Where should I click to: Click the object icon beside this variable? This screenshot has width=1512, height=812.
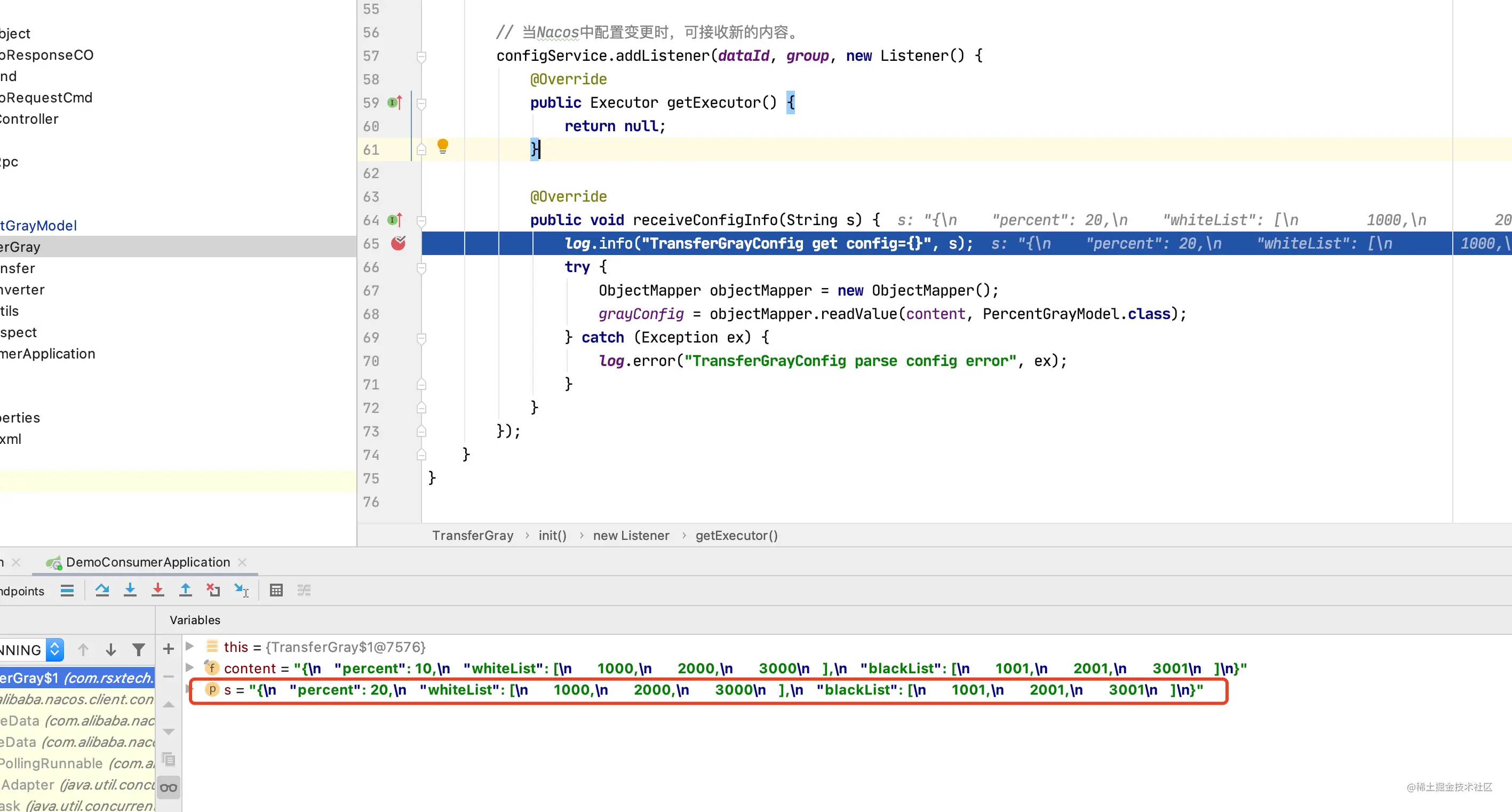click(x=212, y=647)
